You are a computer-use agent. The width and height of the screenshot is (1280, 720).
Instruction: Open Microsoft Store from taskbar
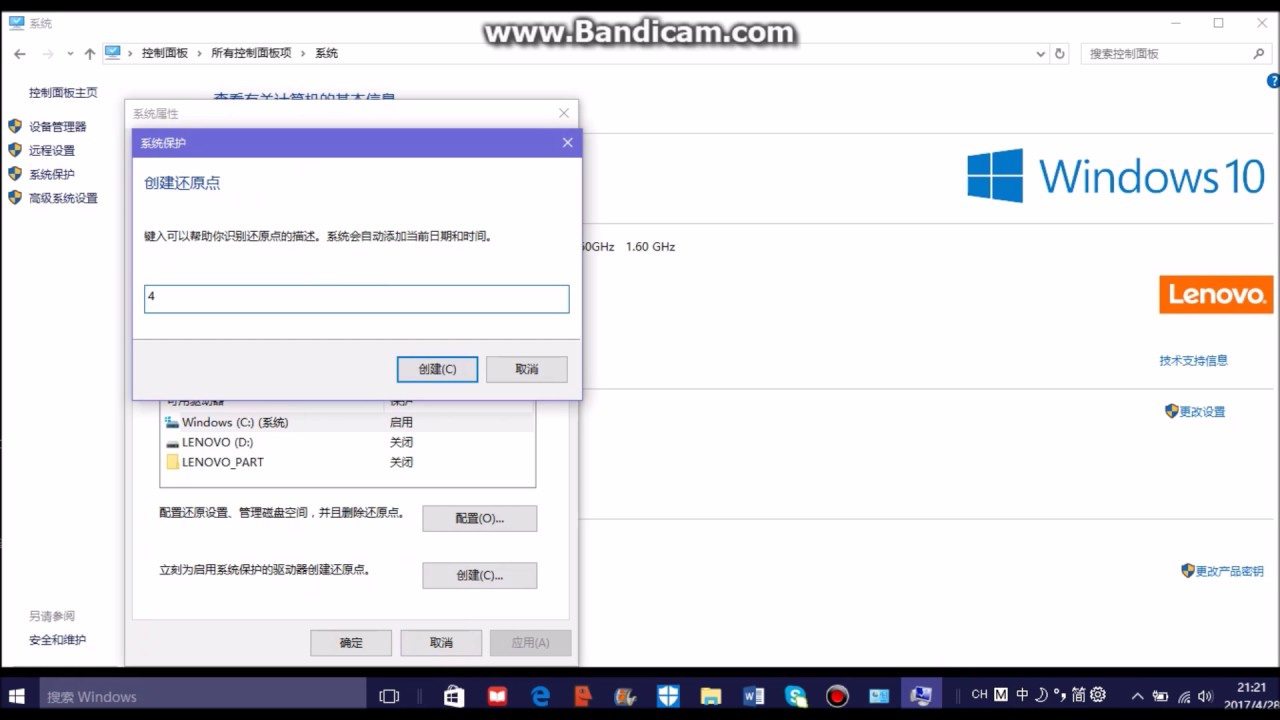click(x=454, y=696)
